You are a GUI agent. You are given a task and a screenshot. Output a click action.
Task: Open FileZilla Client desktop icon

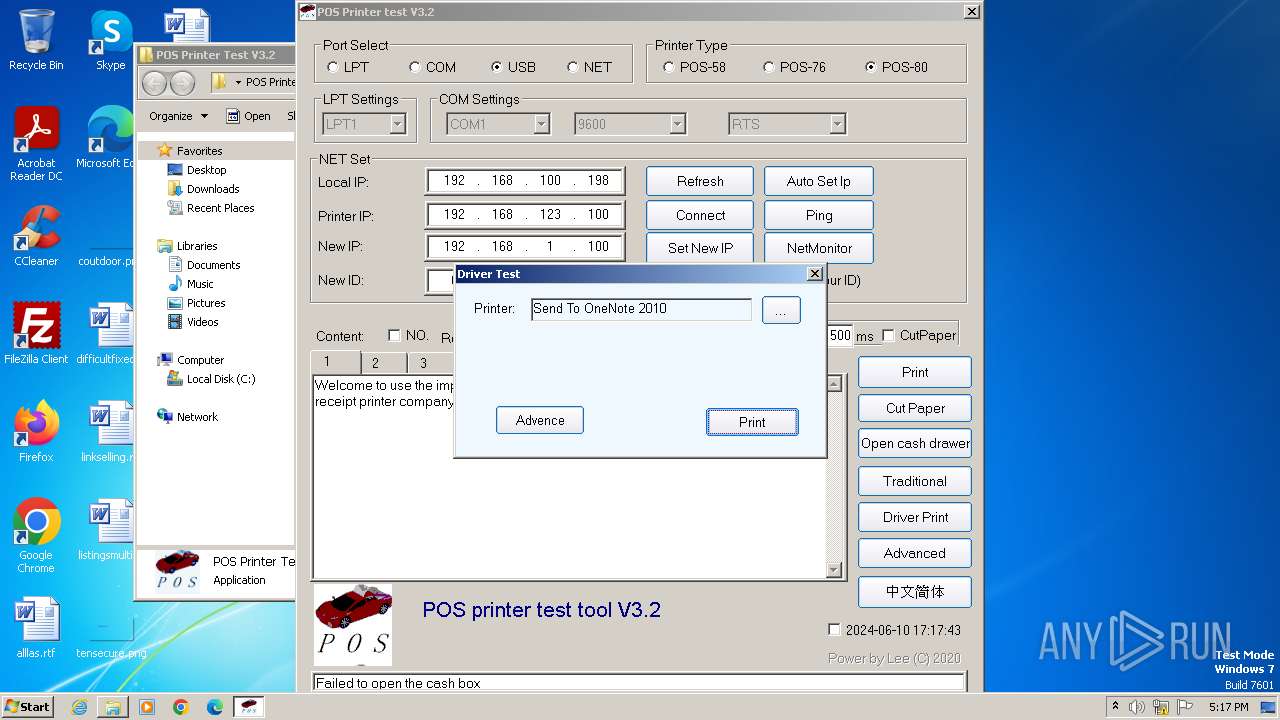pyautogui.click(x=36, y=334)
